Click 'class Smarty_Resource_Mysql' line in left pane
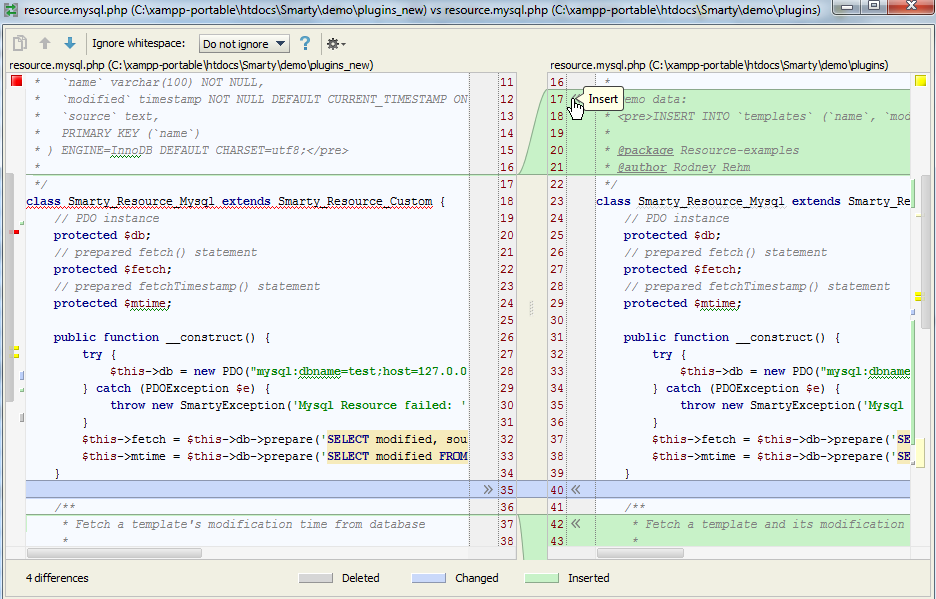This screenshot has width=936, height=599. coord(235,201)
